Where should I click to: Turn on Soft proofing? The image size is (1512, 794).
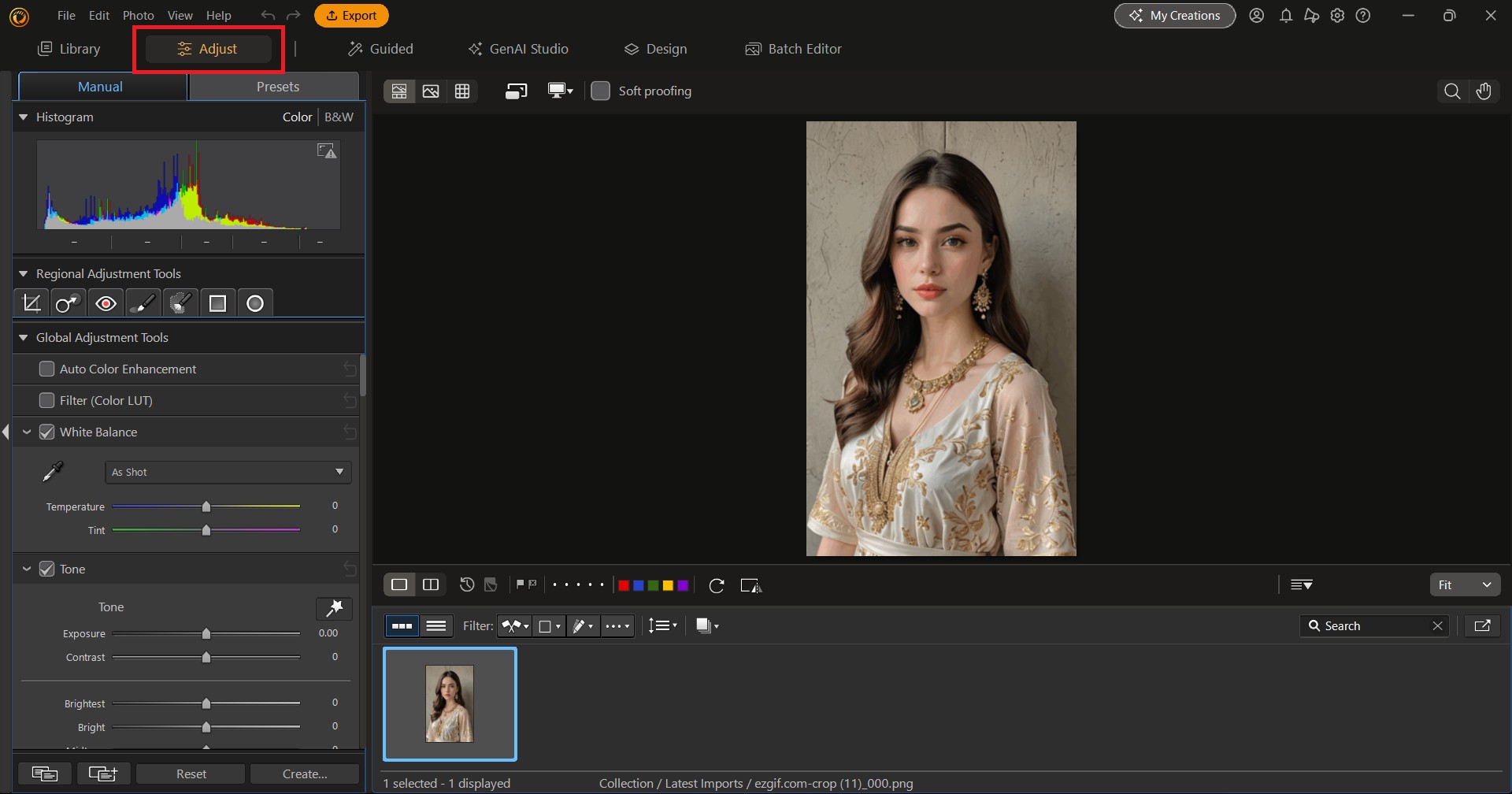tap(601, 91)
